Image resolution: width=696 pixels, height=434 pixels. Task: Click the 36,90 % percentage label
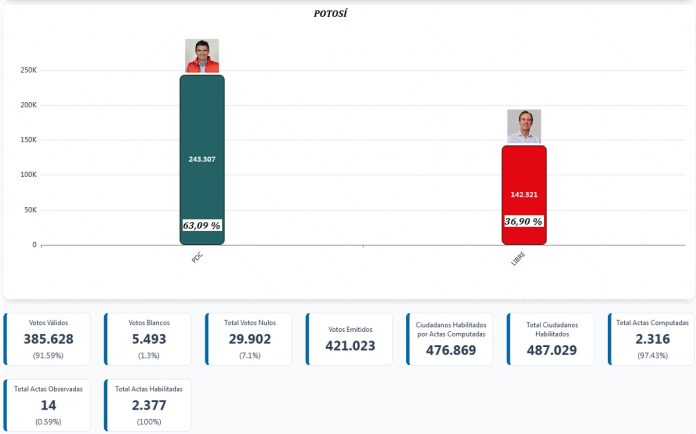pyautogui.click(x=524, y=222)
